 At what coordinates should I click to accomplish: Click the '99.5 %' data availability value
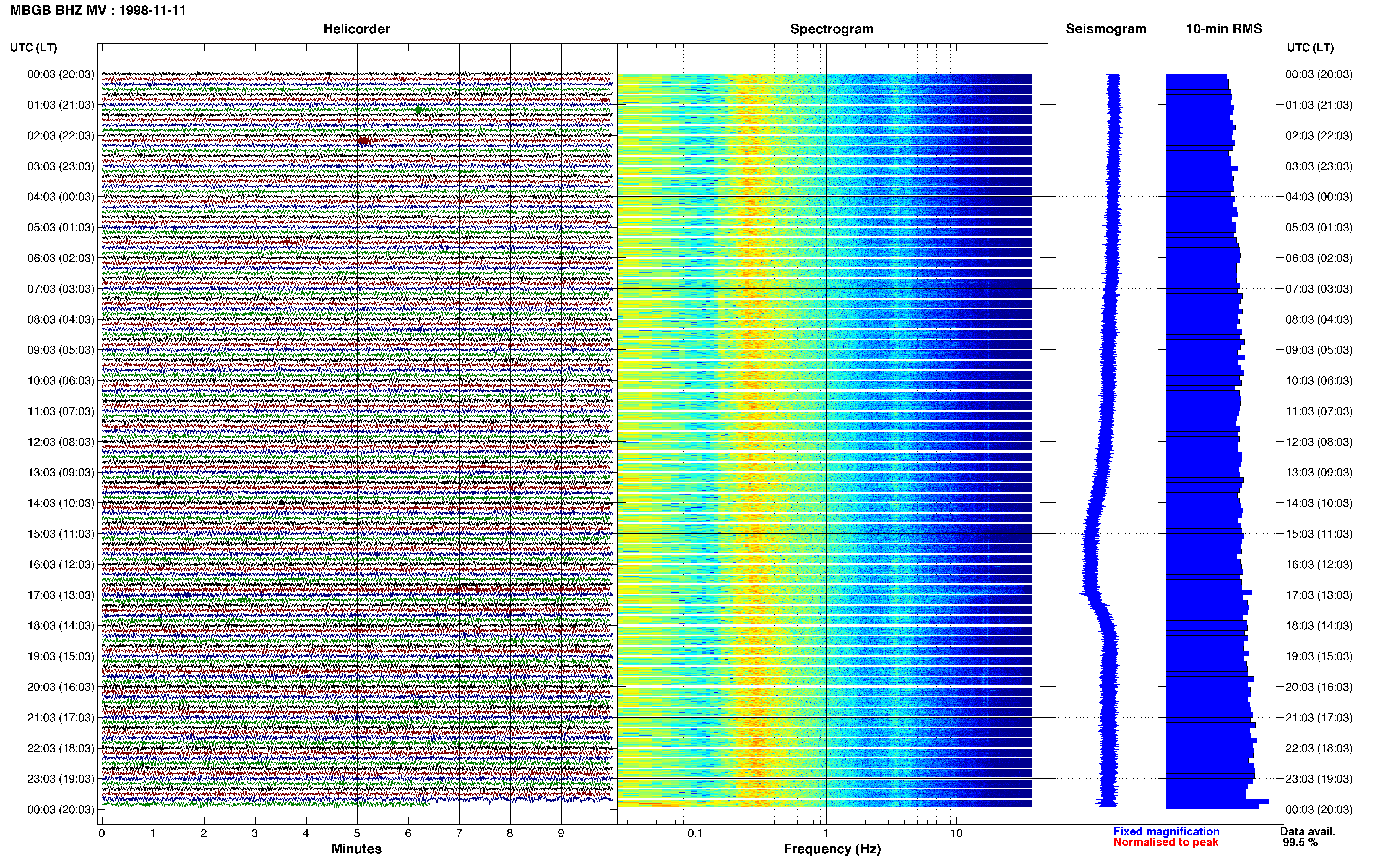click(1300, 843)
